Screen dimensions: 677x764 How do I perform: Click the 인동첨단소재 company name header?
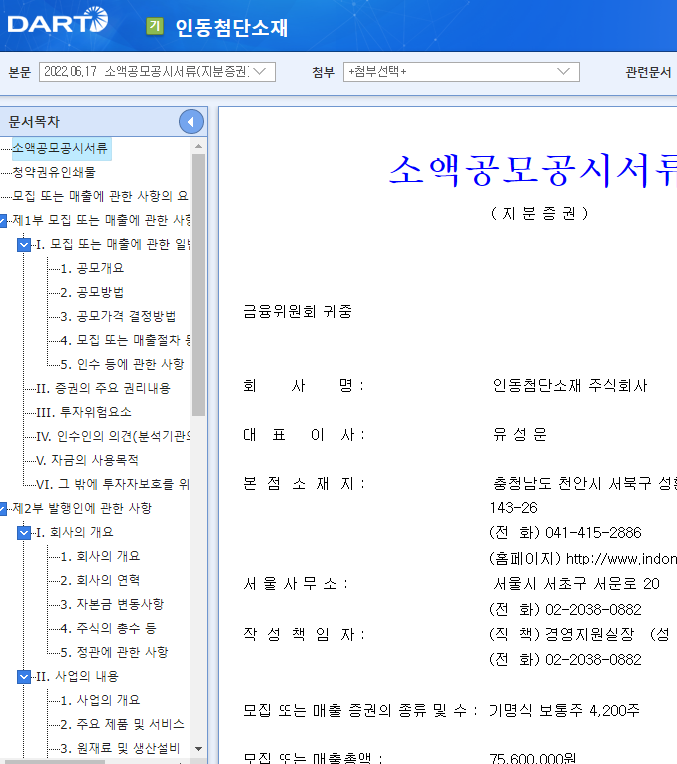tap(232, 27)
